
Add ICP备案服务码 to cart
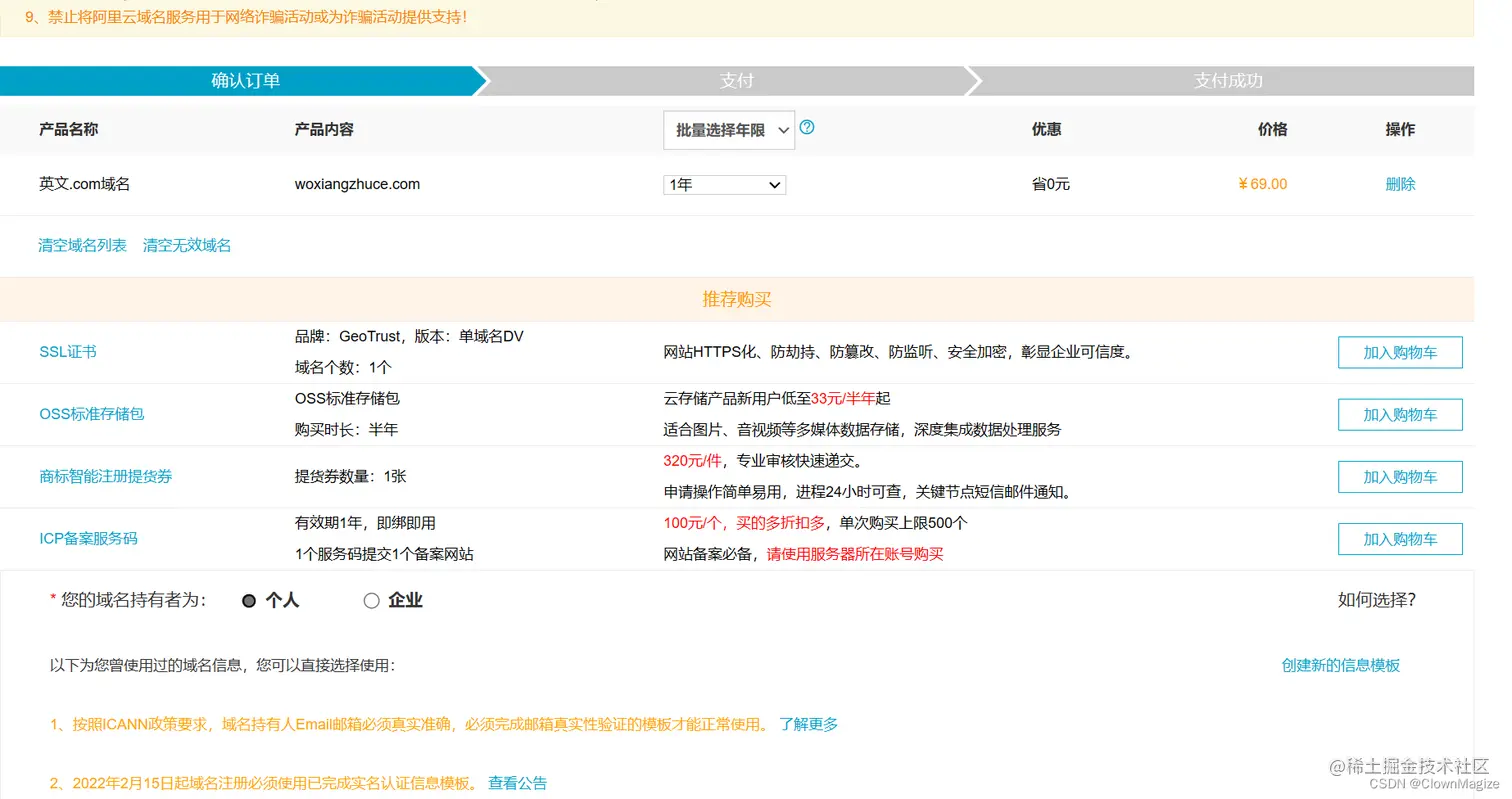click(1400, 539)
